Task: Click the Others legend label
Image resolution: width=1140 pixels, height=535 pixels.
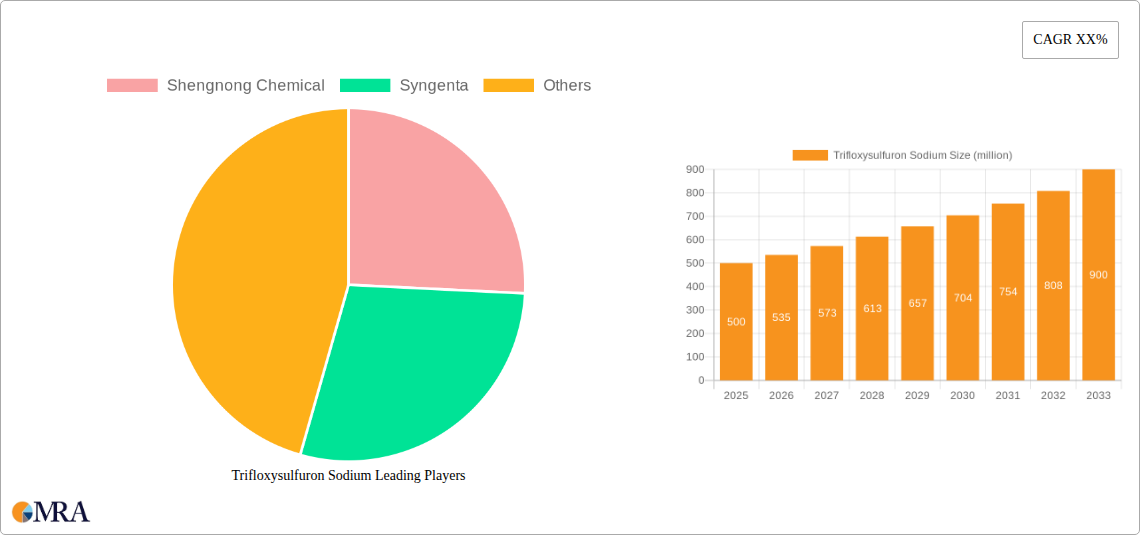Action: pos(567,86)
